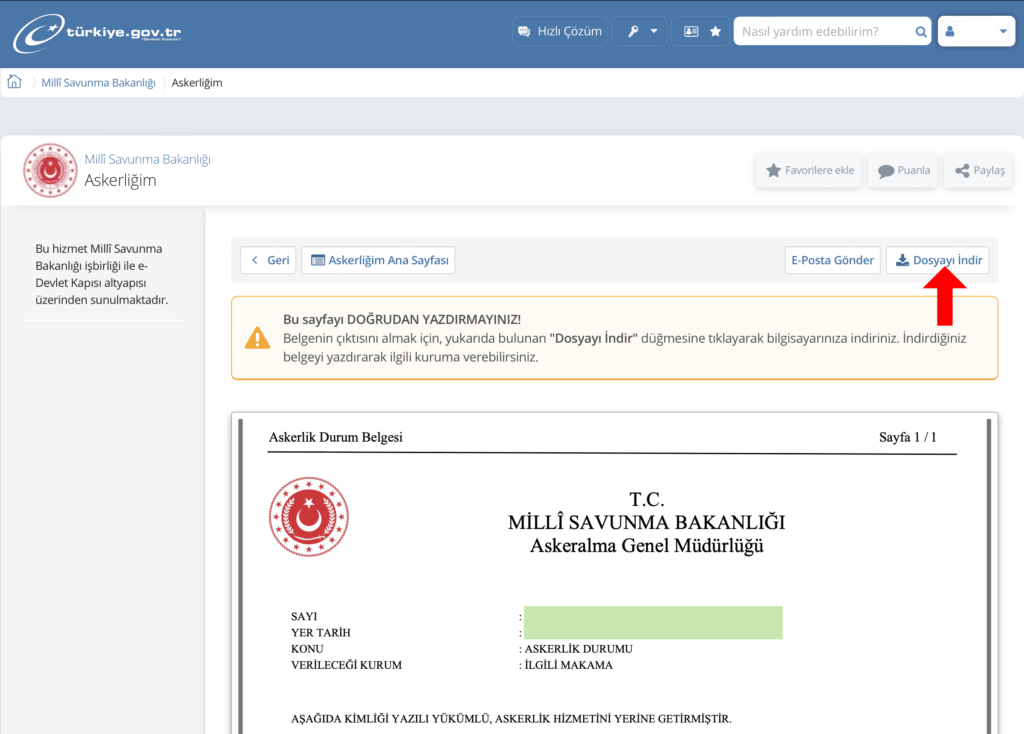
Task: Click the ministry seal in the document preview
Action: coord(309,517)
